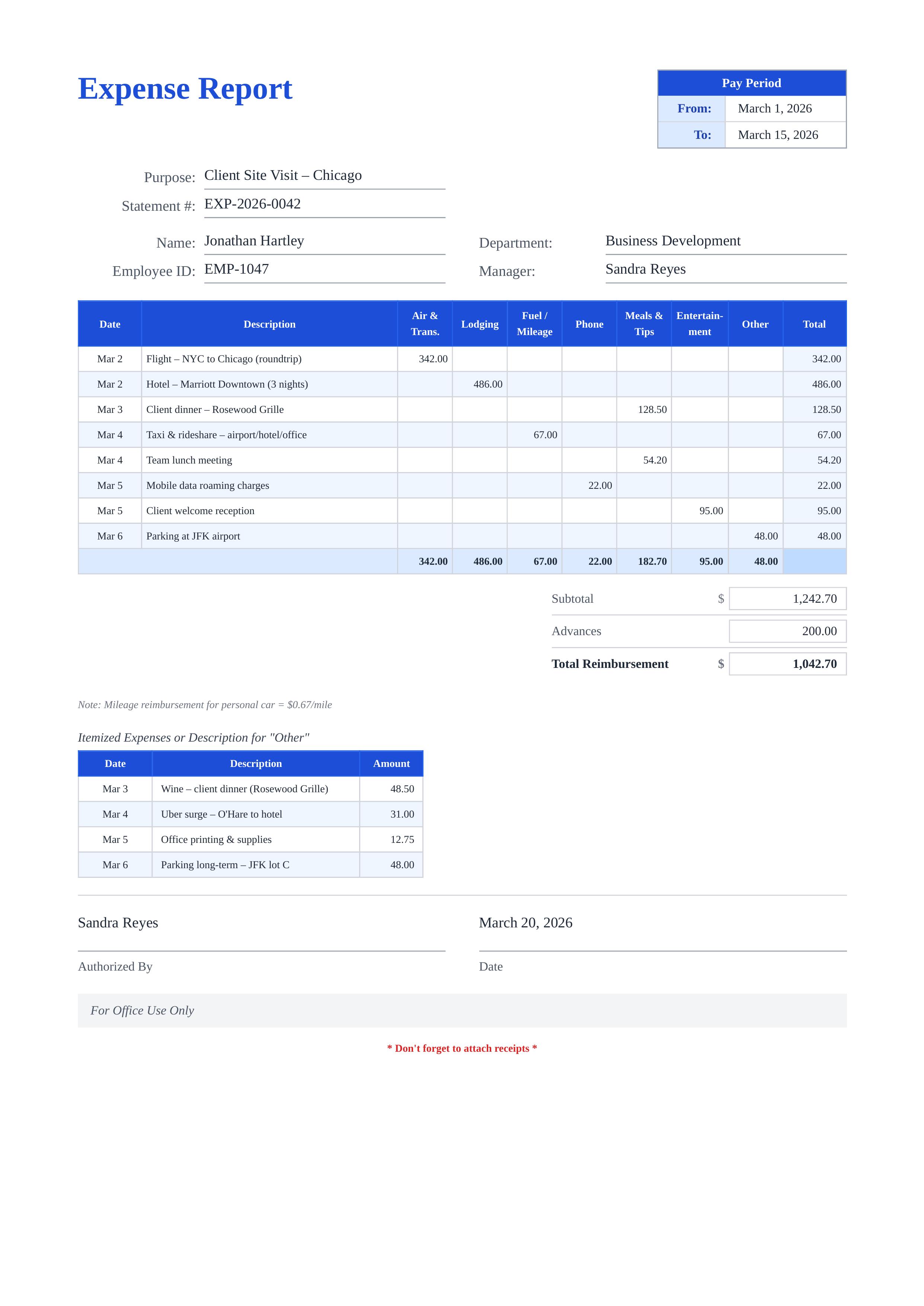Click the Uber surge itemized row
Viewport: 924px width, 1306px height.
(x=221, y=814)
